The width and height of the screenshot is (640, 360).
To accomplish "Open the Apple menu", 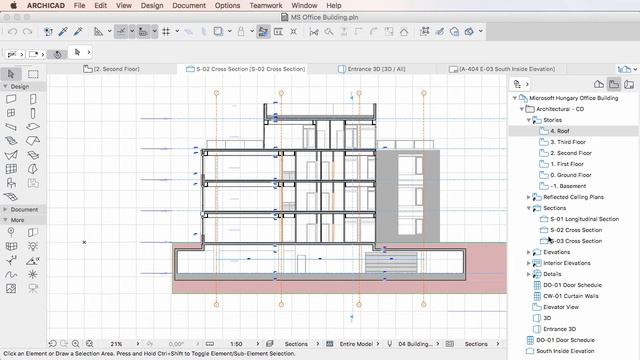I will pos(13,5).
